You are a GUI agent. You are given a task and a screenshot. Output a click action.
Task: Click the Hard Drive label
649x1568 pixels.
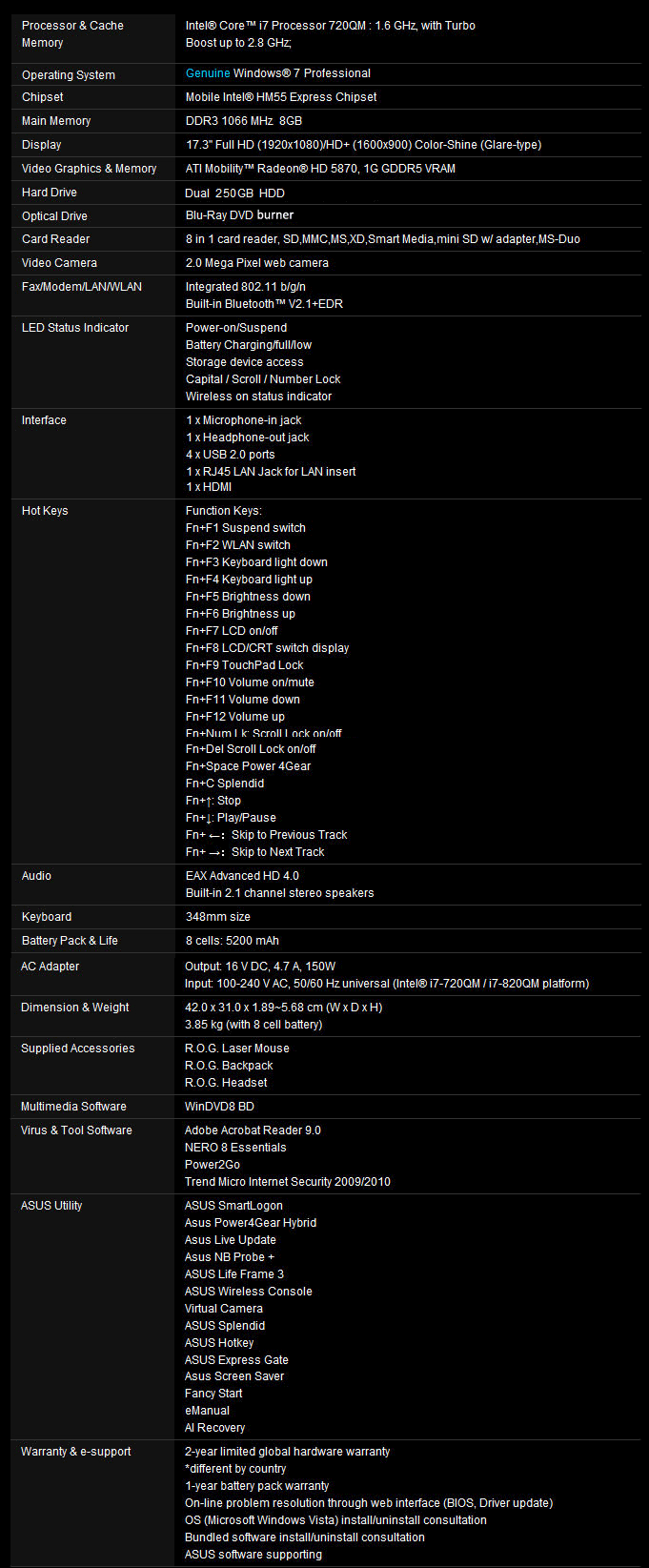50,193
